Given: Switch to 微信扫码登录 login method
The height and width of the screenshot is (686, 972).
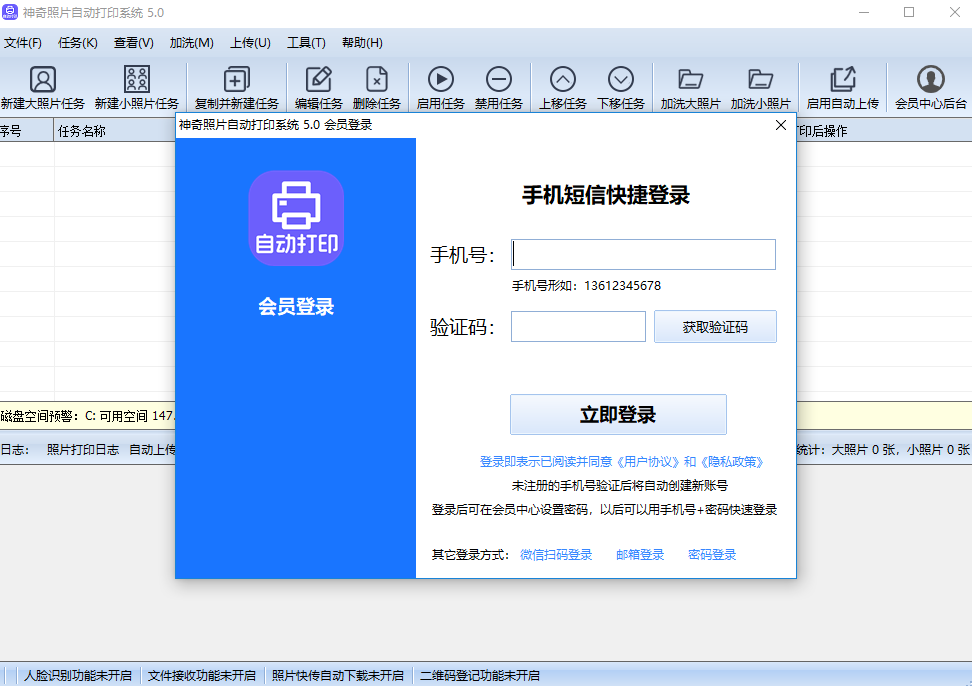Looking at the screenshot, I should tap(556, 555).
